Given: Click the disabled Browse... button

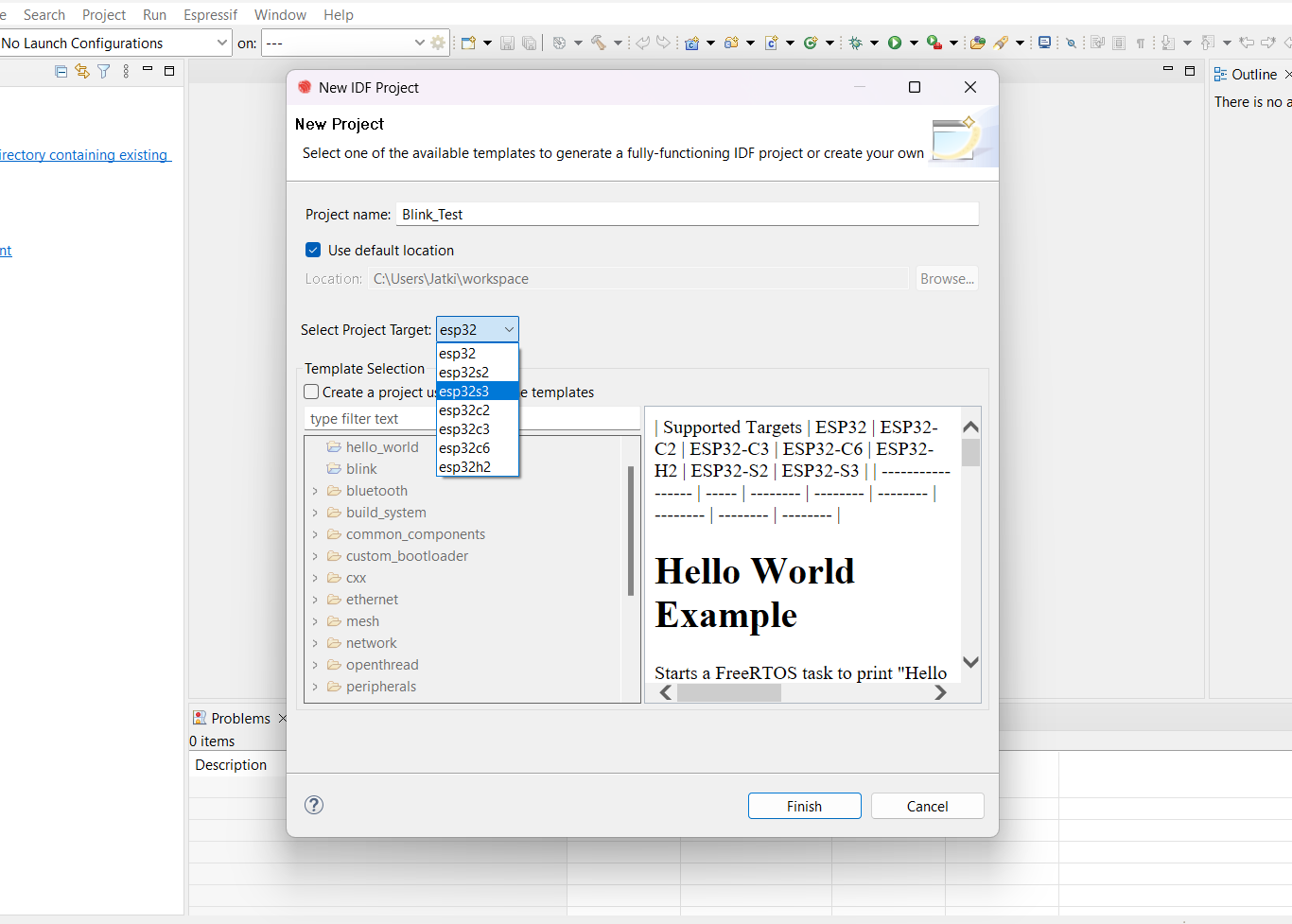Looking at the screenshot, I should point(947,278).
